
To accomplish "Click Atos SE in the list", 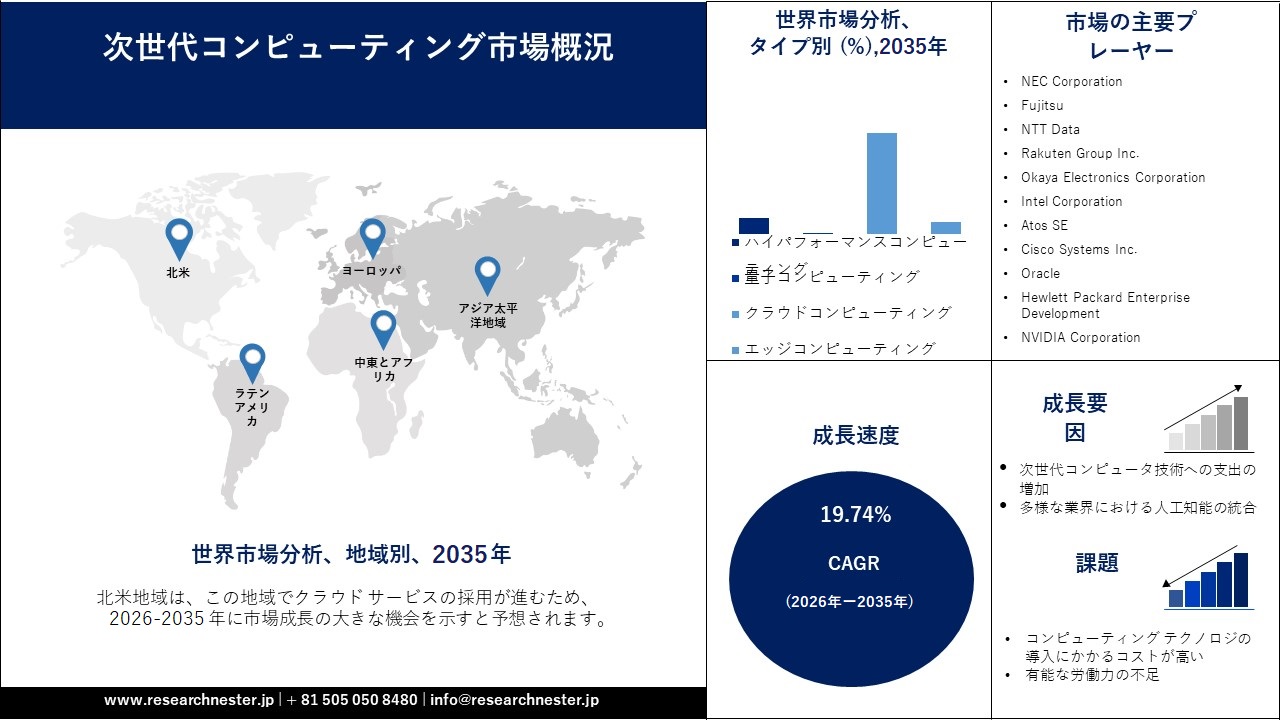I will click(x=1044, y=225).
